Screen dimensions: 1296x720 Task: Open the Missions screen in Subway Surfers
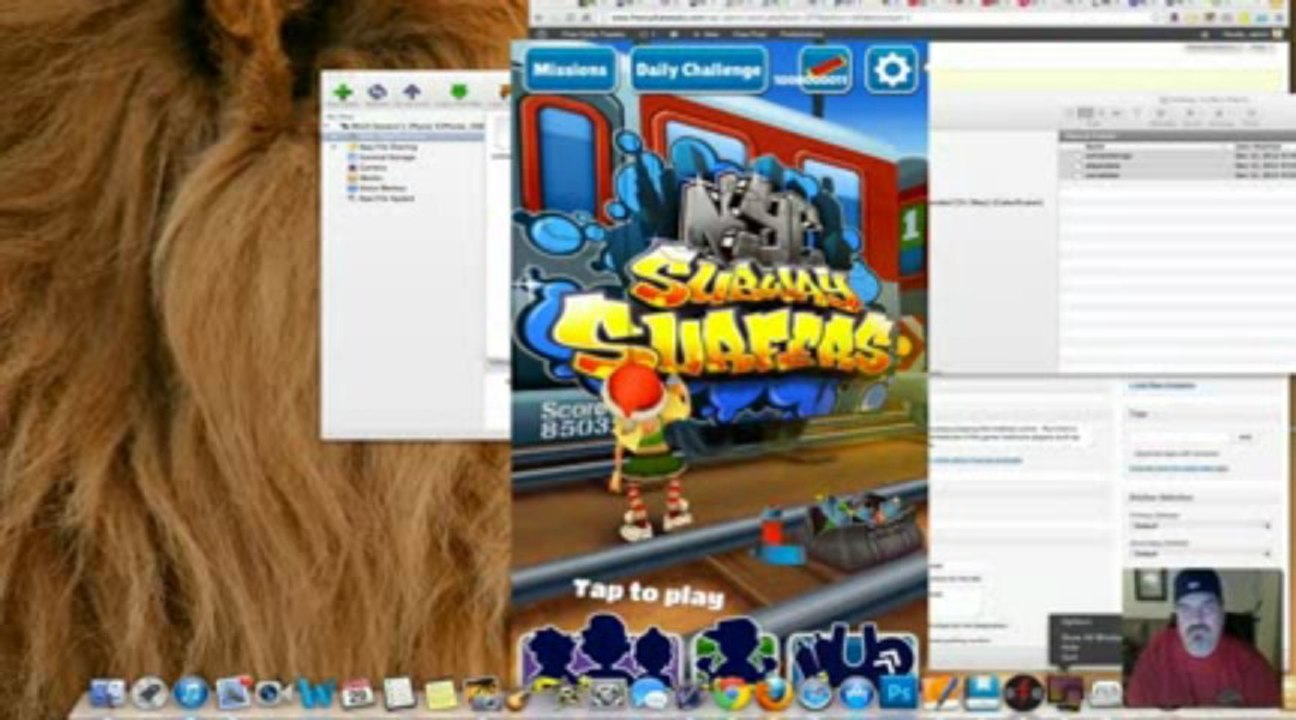[x=570, y=70]
